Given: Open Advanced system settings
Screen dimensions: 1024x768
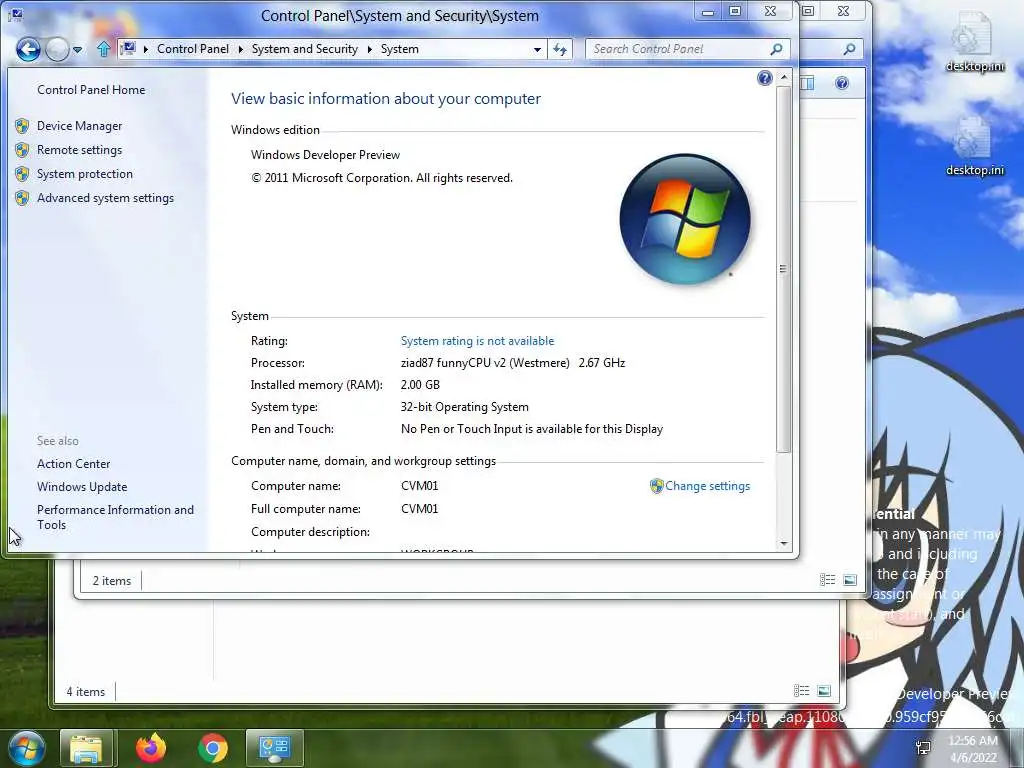Looking at the screenshot, I should (105, 198).
